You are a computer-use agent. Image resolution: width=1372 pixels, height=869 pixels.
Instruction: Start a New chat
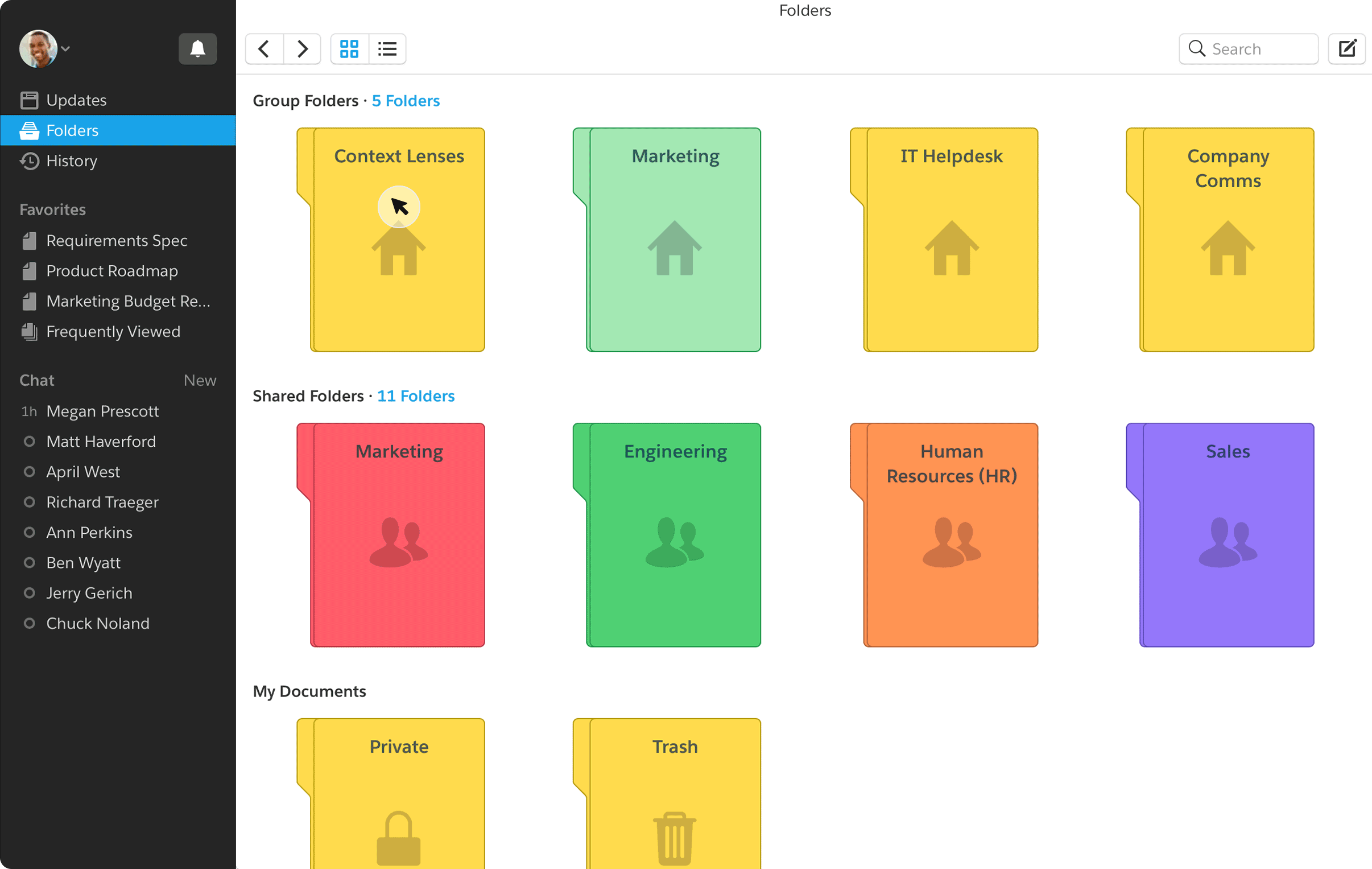pos(200,380)
